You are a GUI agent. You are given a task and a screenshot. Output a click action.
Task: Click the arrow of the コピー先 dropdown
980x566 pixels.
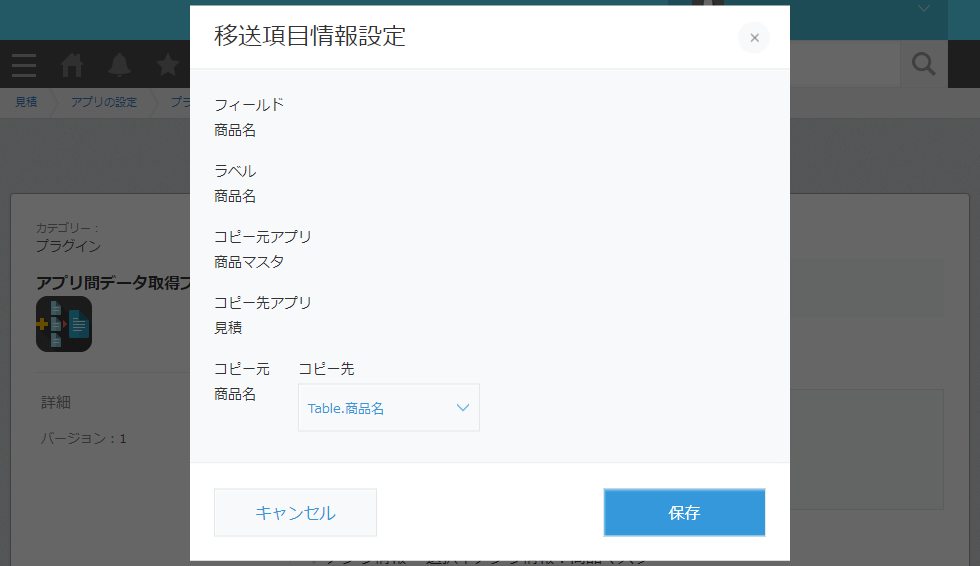462,408
